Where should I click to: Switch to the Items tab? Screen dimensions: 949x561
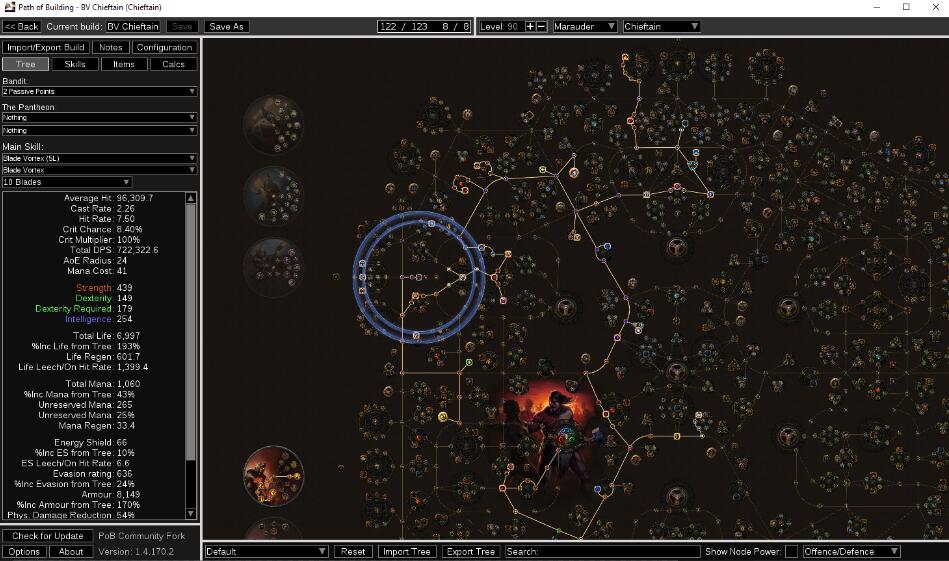click(123, 64)
